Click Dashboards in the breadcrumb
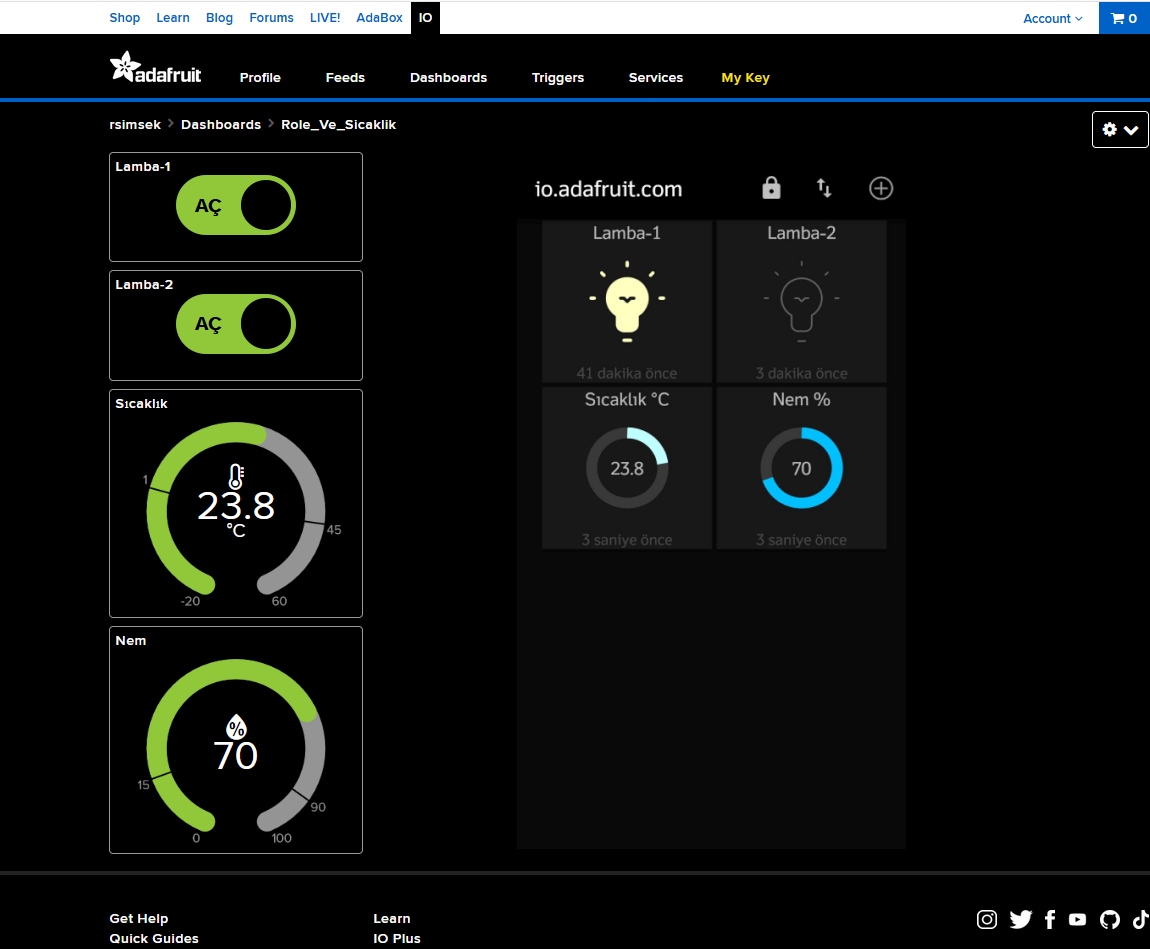 coord(221,125)
